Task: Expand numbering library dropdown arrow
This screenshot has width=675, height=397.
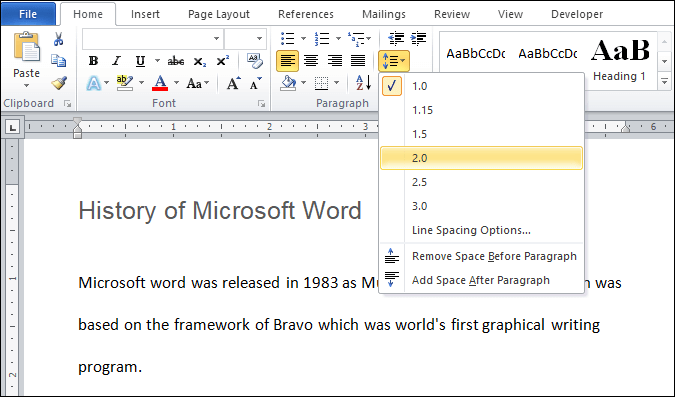Action: 338,39
